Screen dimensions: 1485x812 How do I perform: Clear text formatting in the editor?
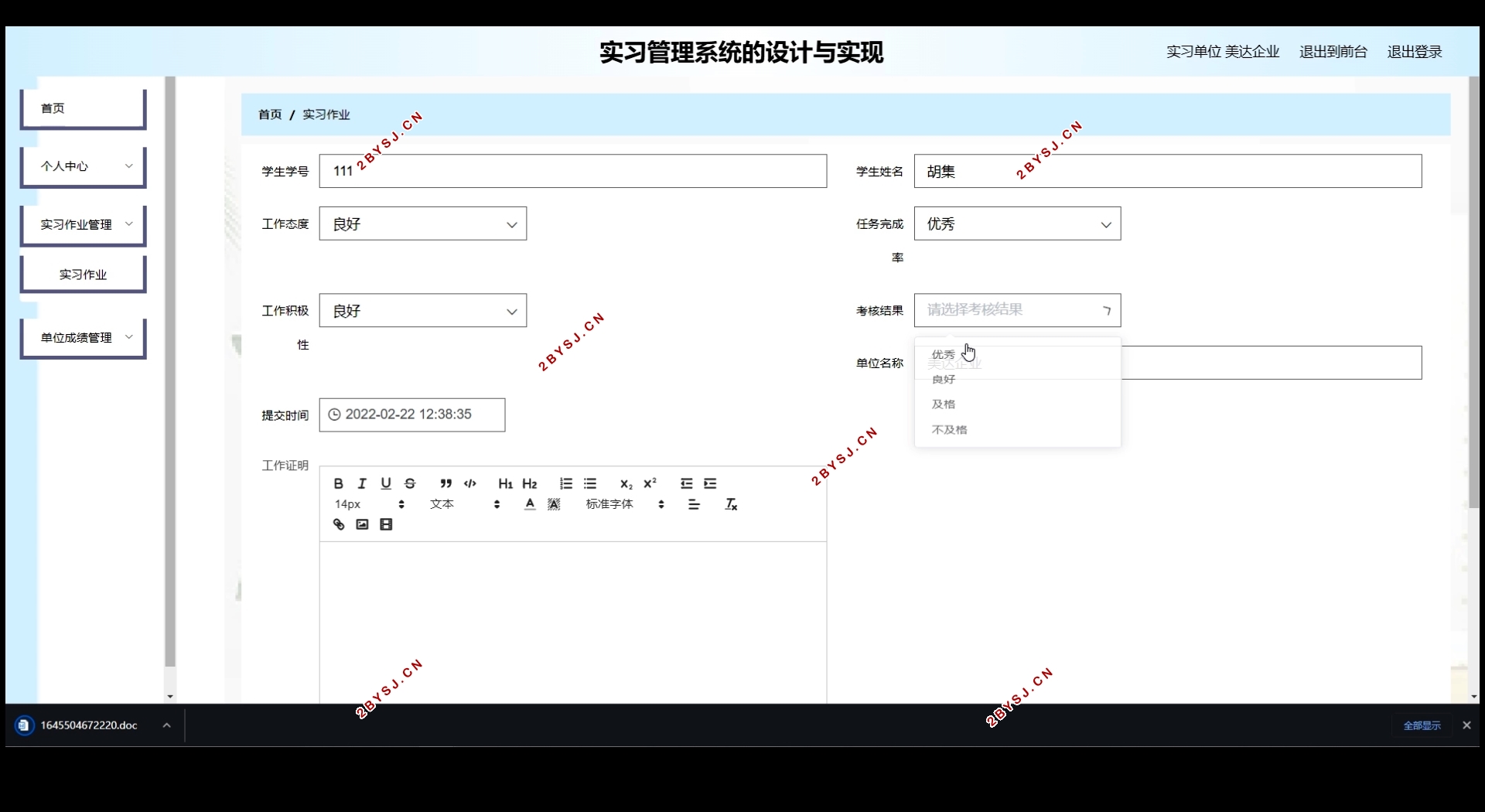731,504
